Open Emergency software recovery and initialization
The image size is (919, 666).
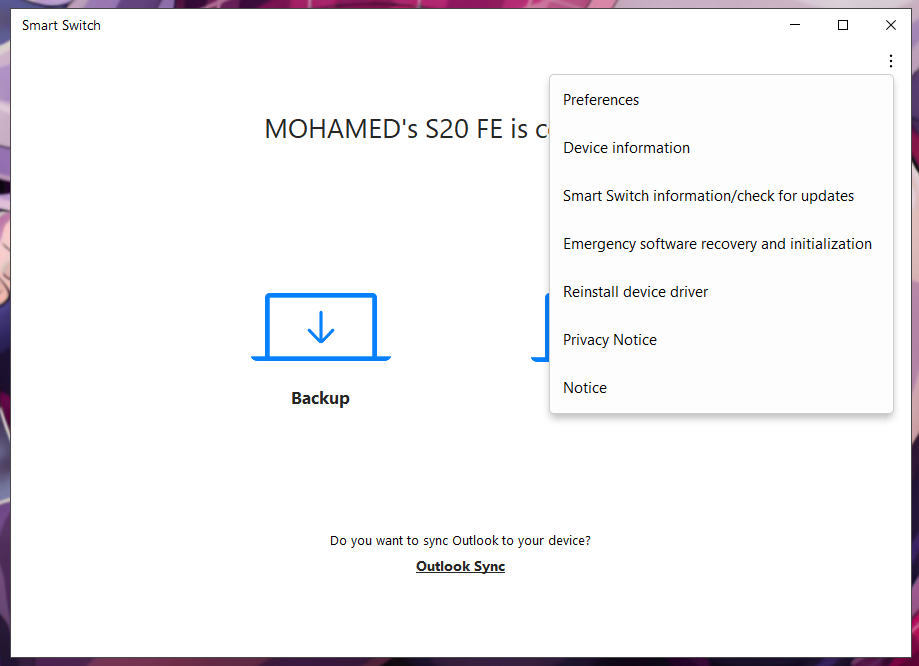721,244
